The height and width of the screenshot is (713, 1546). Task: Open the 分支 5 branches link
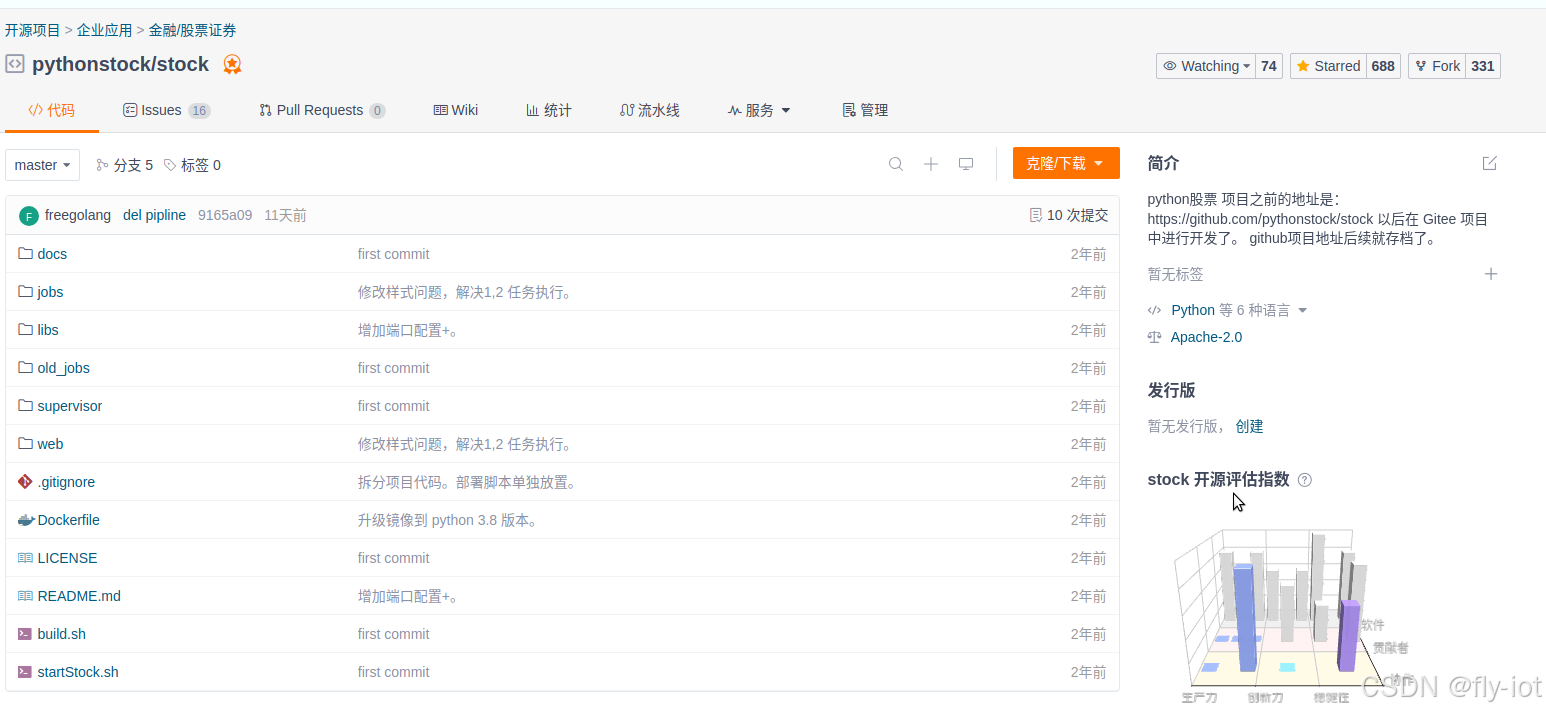pos(124,165)
